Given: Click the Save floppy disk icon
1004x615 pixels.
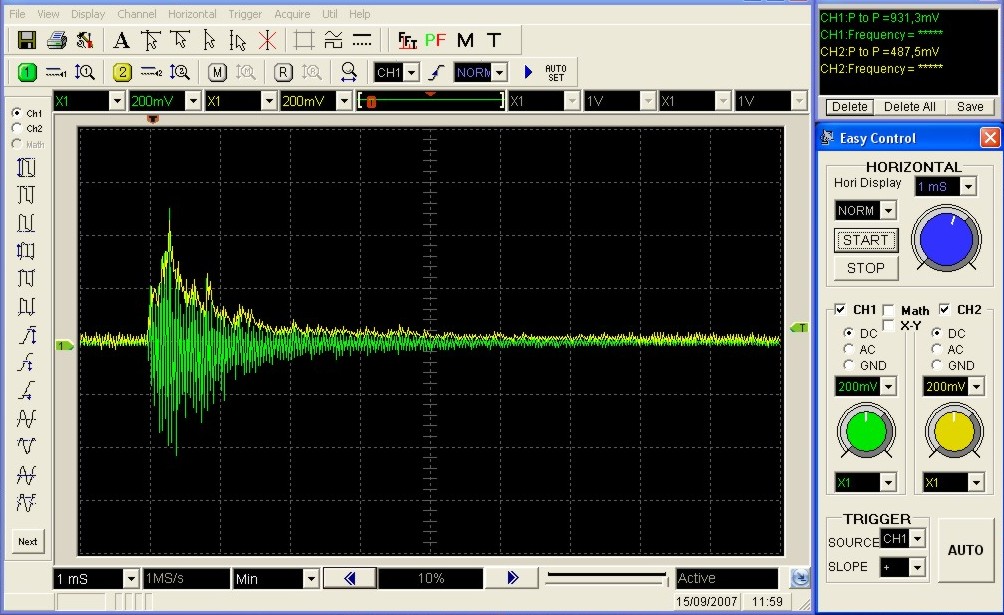Looking at the screenshot, I should point(26,40).
